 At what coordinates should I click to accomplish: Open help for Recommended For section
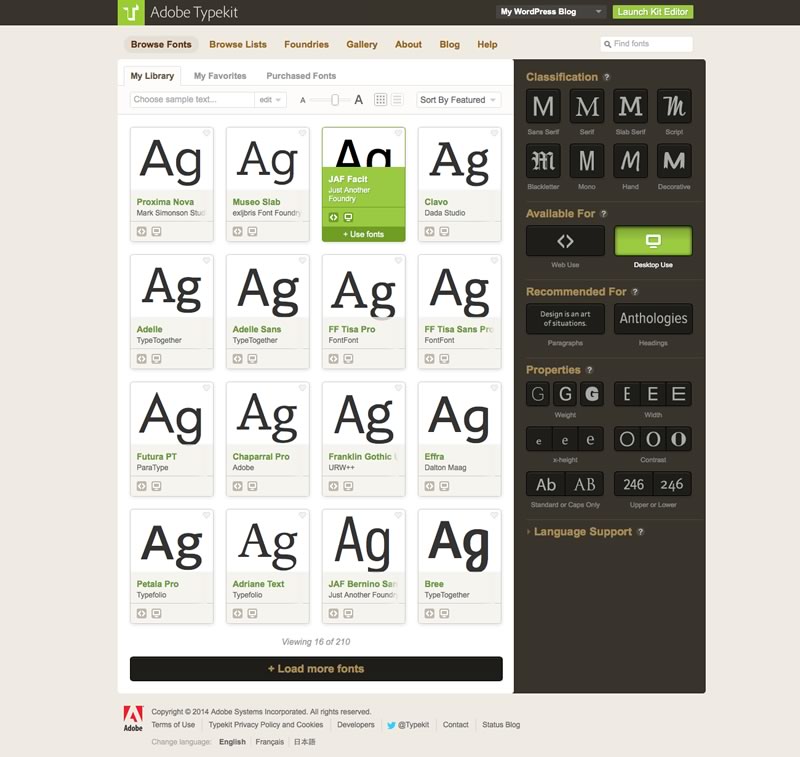pyautogui.click(x=635, y=292)
